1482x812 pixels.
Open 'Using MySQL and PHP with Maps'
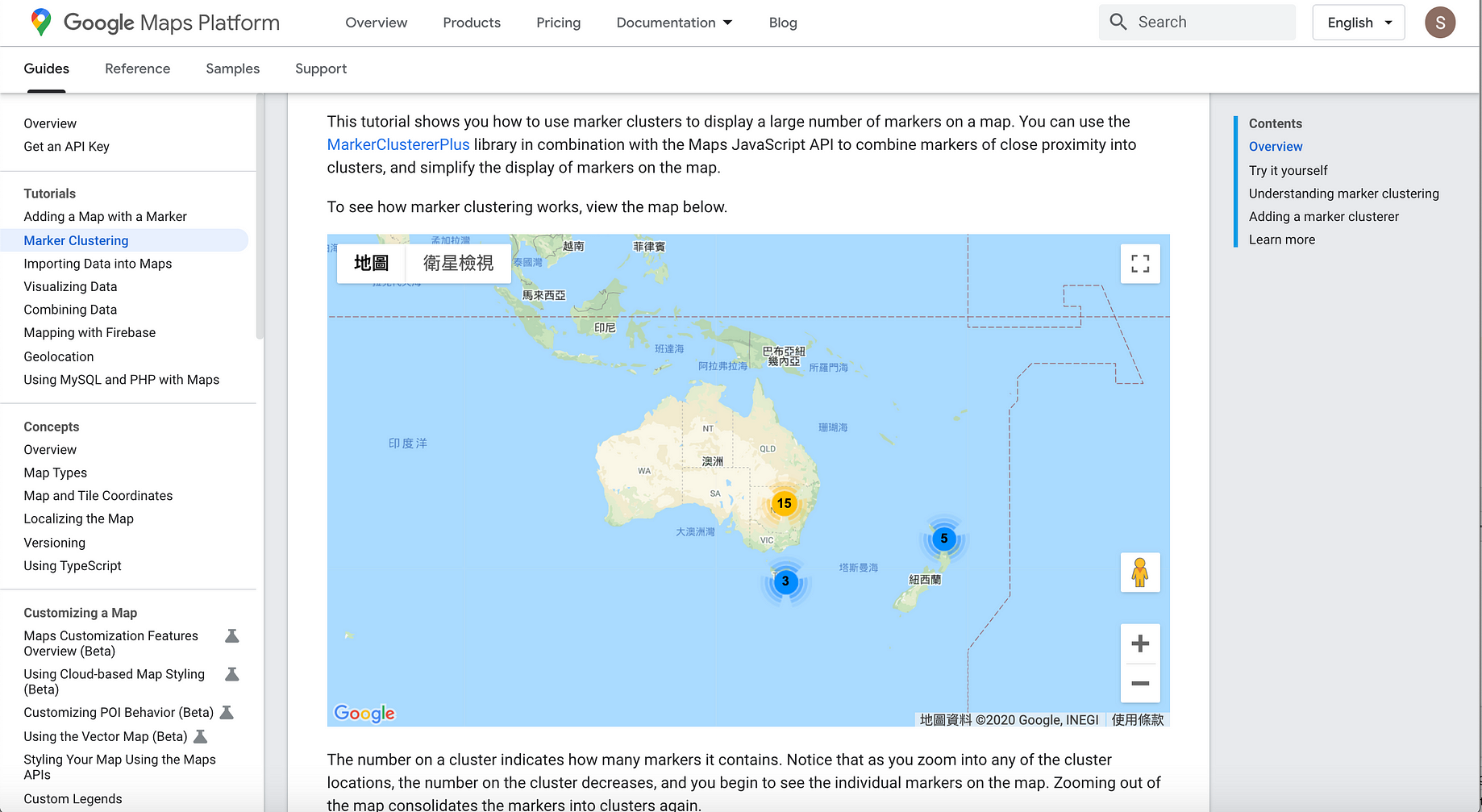point(122,380)
